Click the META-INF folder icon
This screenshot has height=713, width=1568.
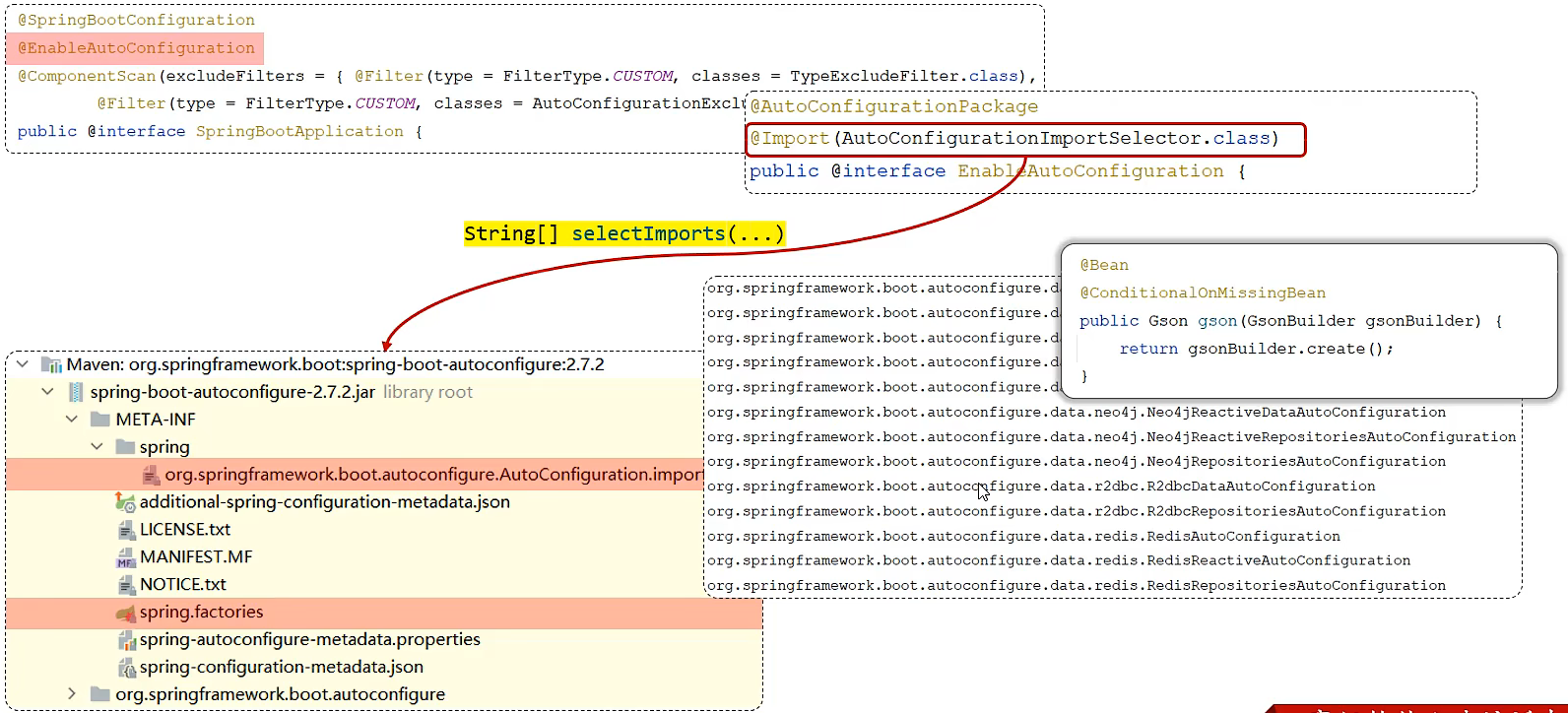99,420
